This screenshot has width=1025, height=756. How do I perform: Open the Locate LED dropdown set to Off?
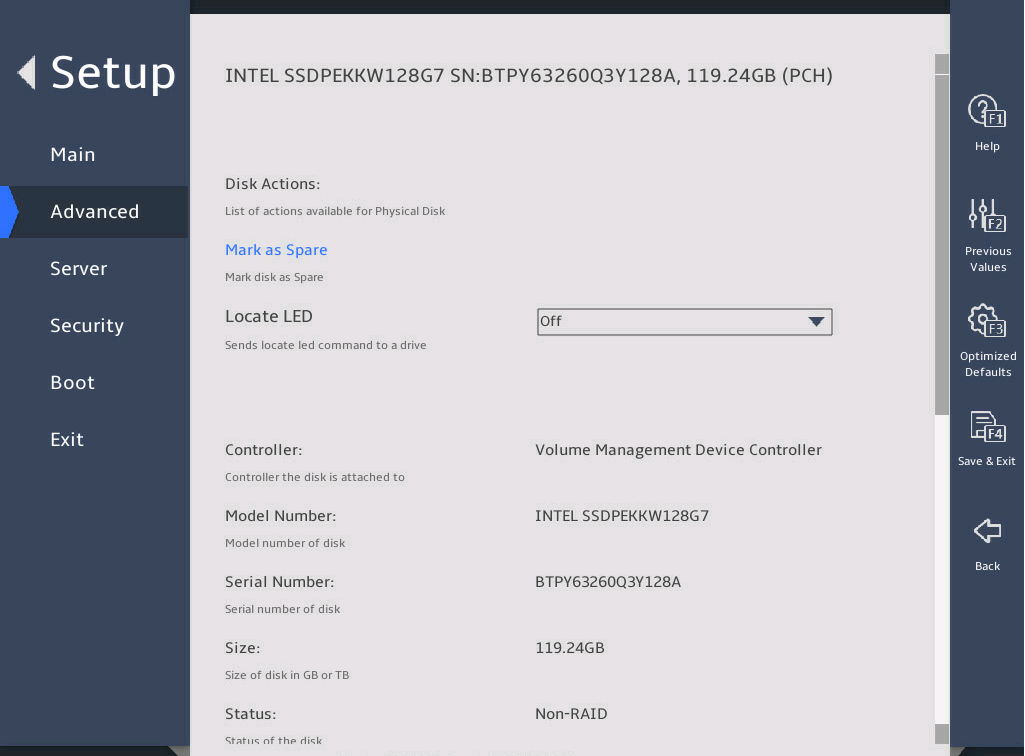tap(684, 322)
